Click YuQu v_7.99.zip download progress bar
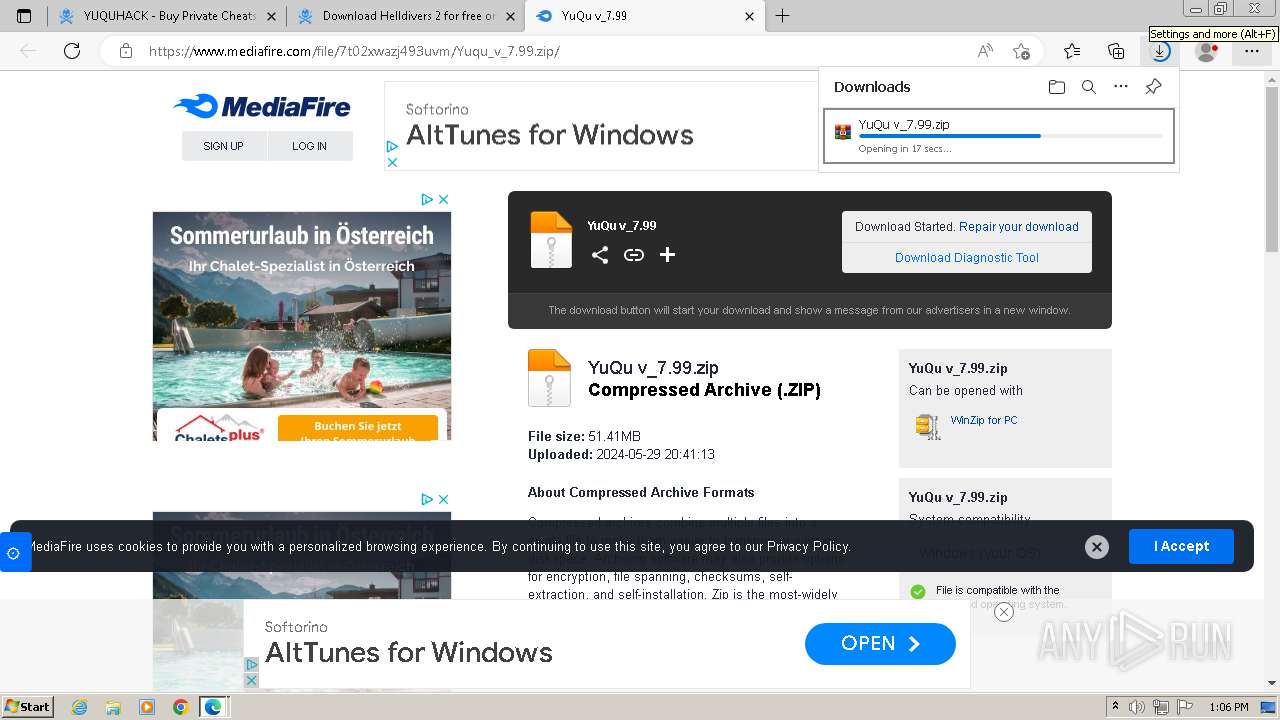The height and width of the screenshot is (720, 1280). pos(1010,136)
